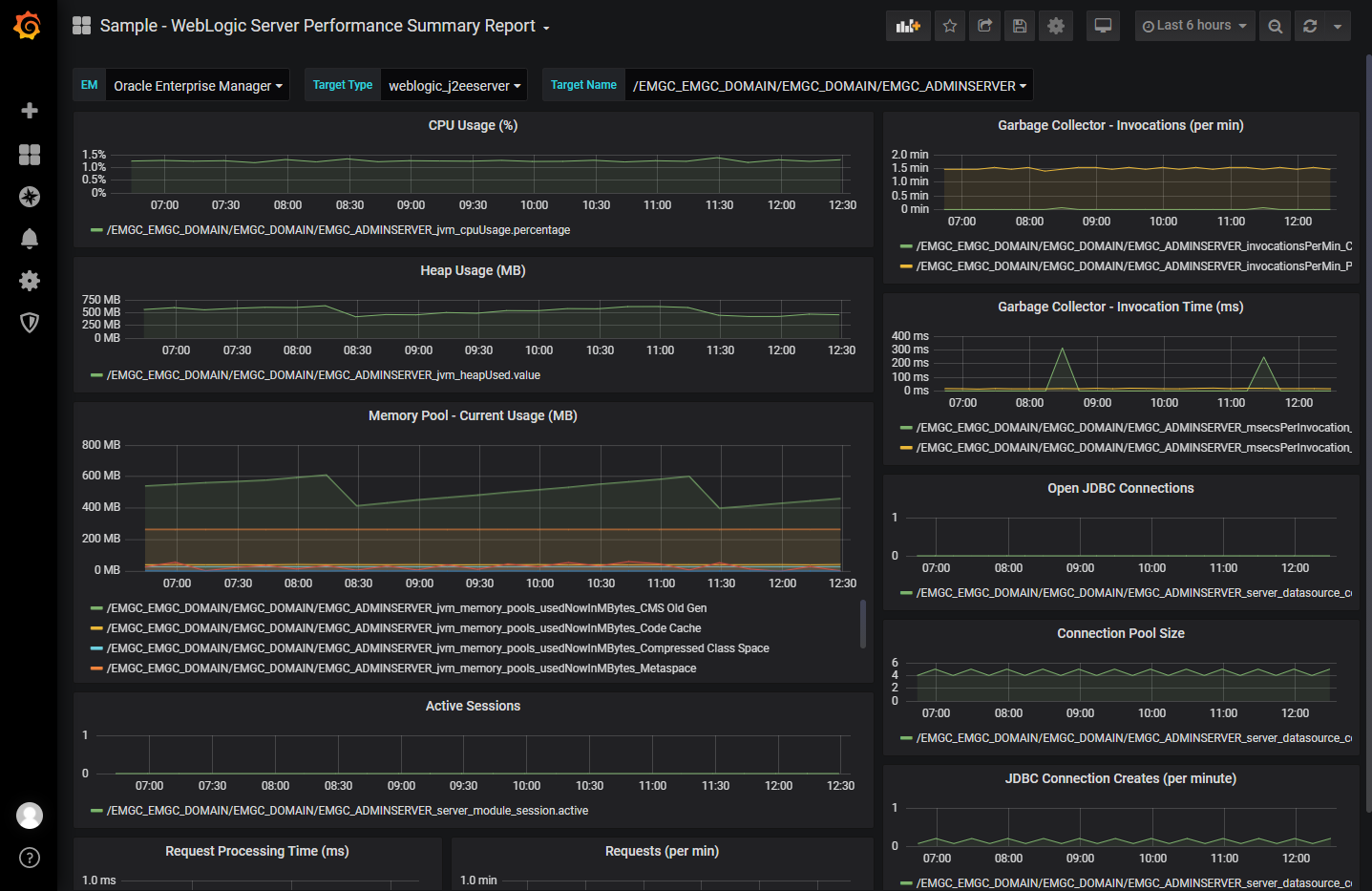The height and width of the screenshot is (891, 1372).
Task: Open the EMGC_ADMINSERVER Target Name dropdown
Action: 829,85
